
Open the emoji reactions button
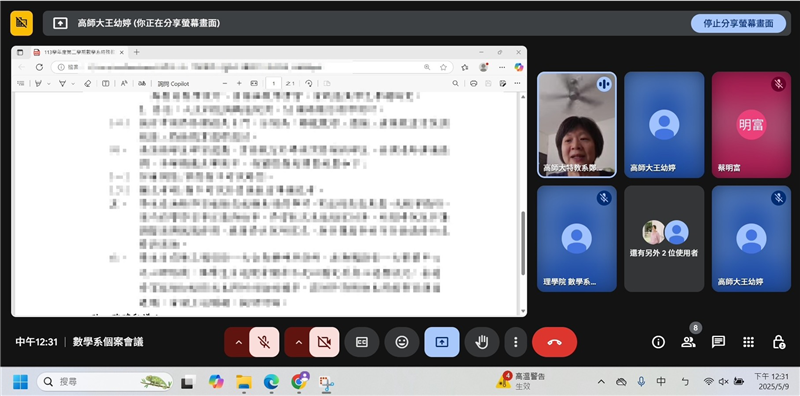tap(402, 342)
